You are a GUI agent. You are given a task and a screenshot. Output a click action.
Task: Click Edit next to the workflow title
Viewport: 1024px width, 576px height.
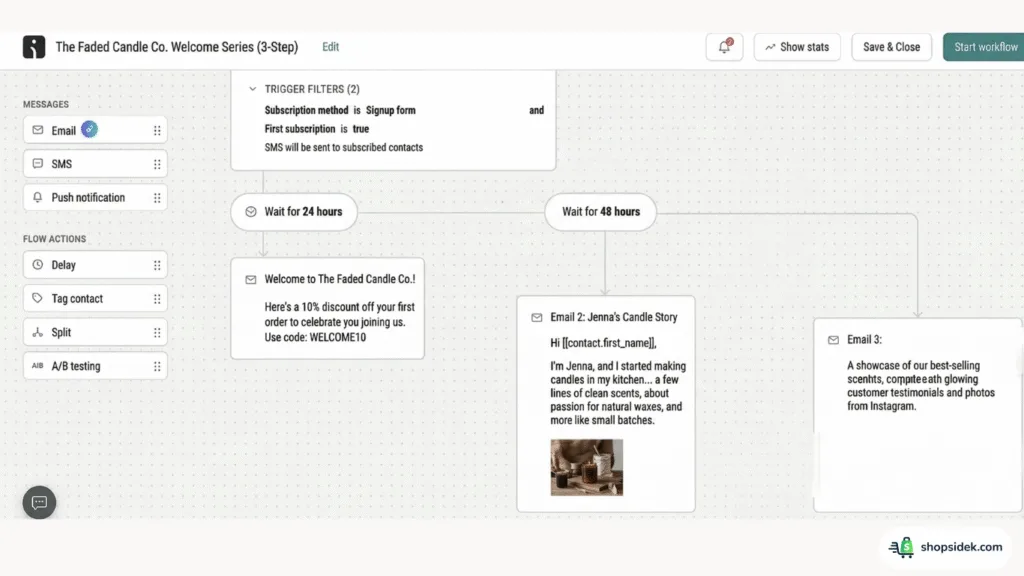click(x=330, y=46)
